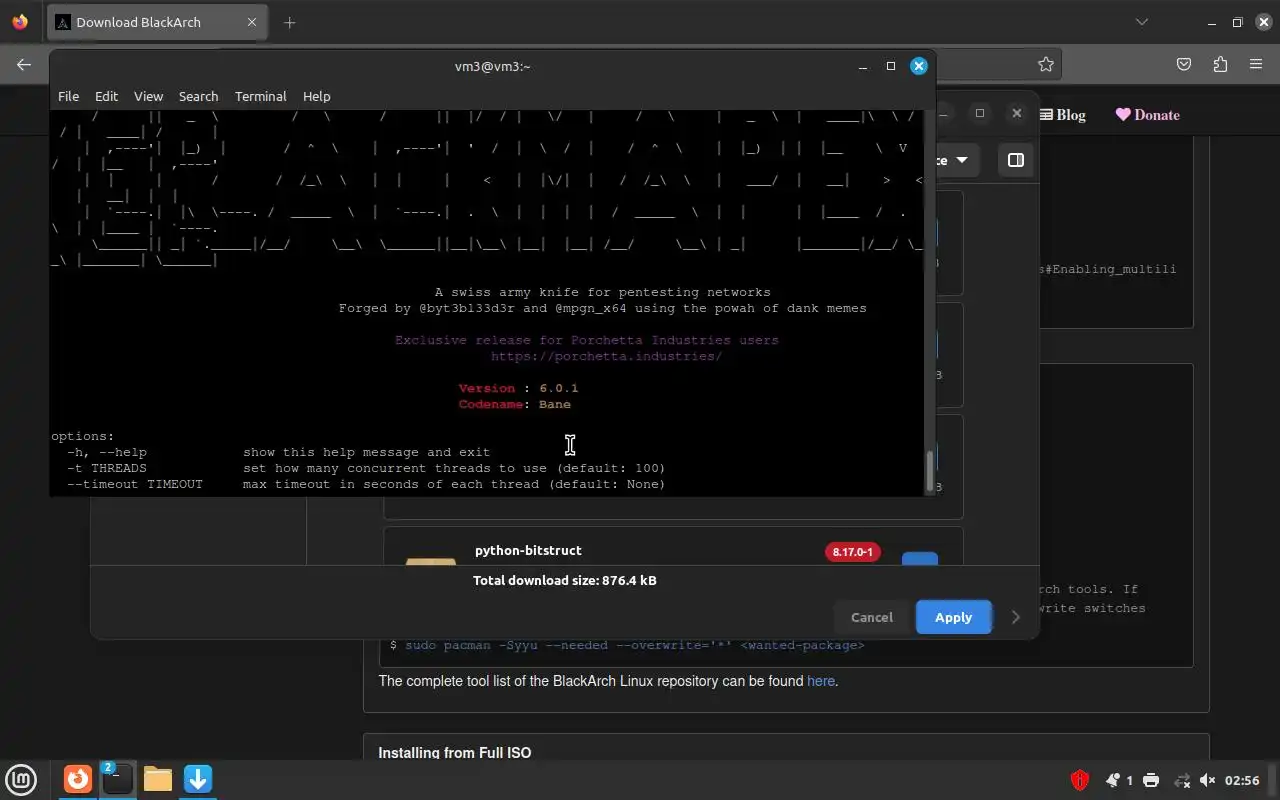
Task: Click the red shield tray icon
Action: (1079, 780)
